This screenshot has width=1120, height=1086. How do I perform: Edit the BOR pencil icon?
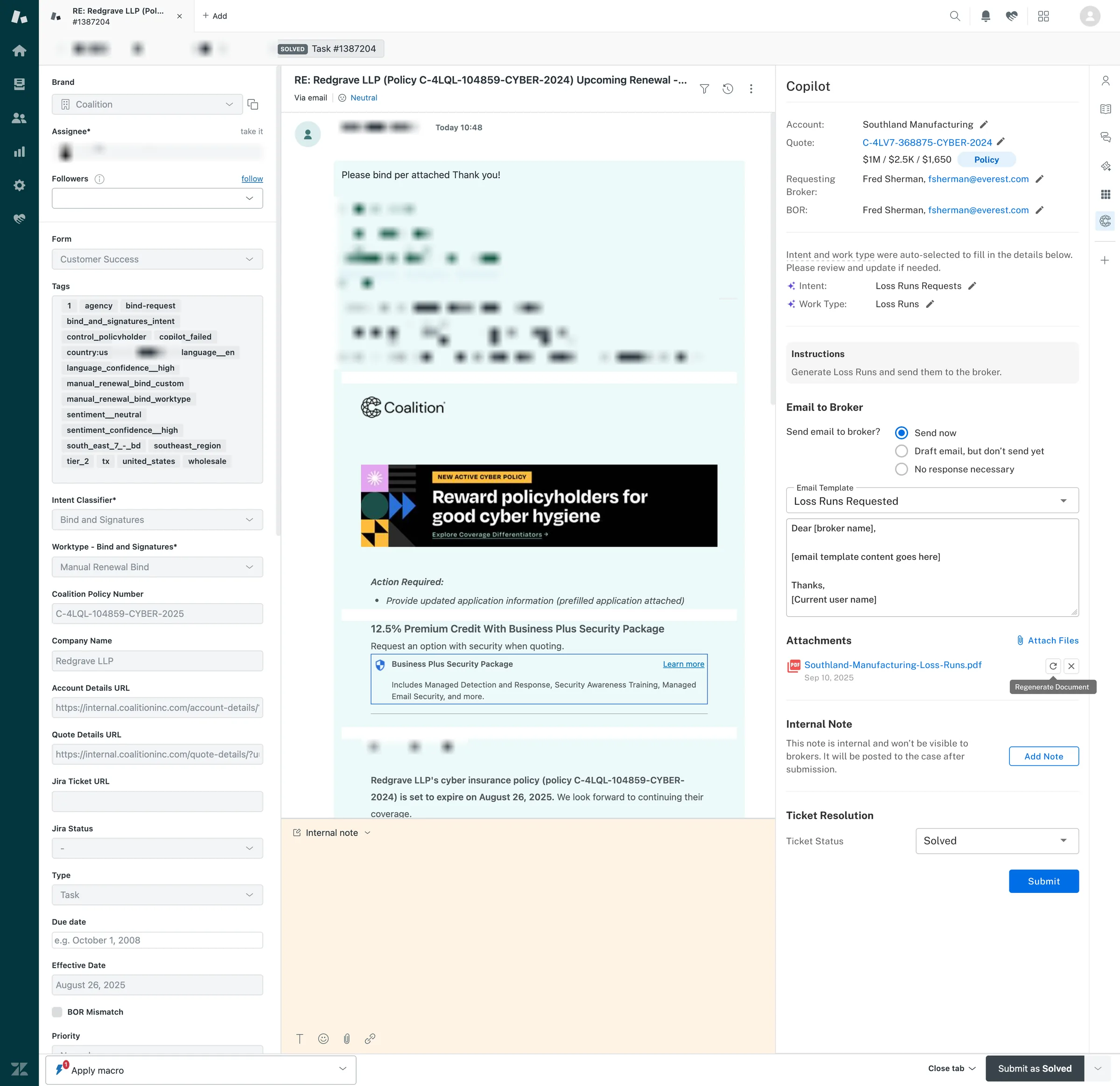[x=1039, y=209]
